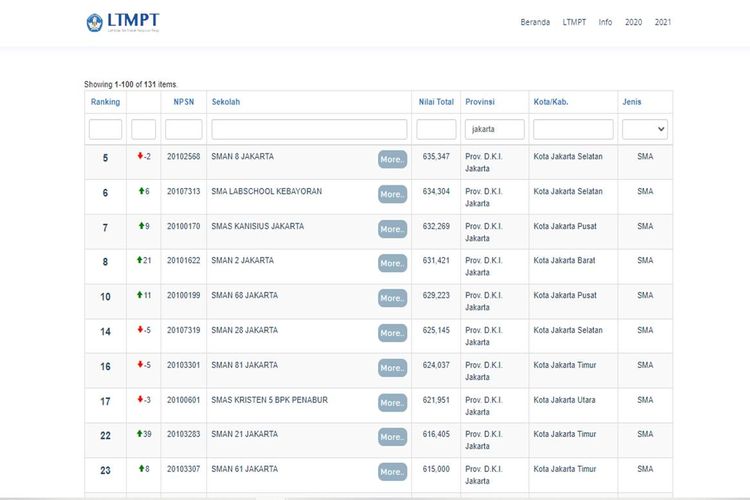Click red down arrow in SMAN 28 Jakarta row
Image resolution: width=750 pixels, height=500 pixels.
140,330
